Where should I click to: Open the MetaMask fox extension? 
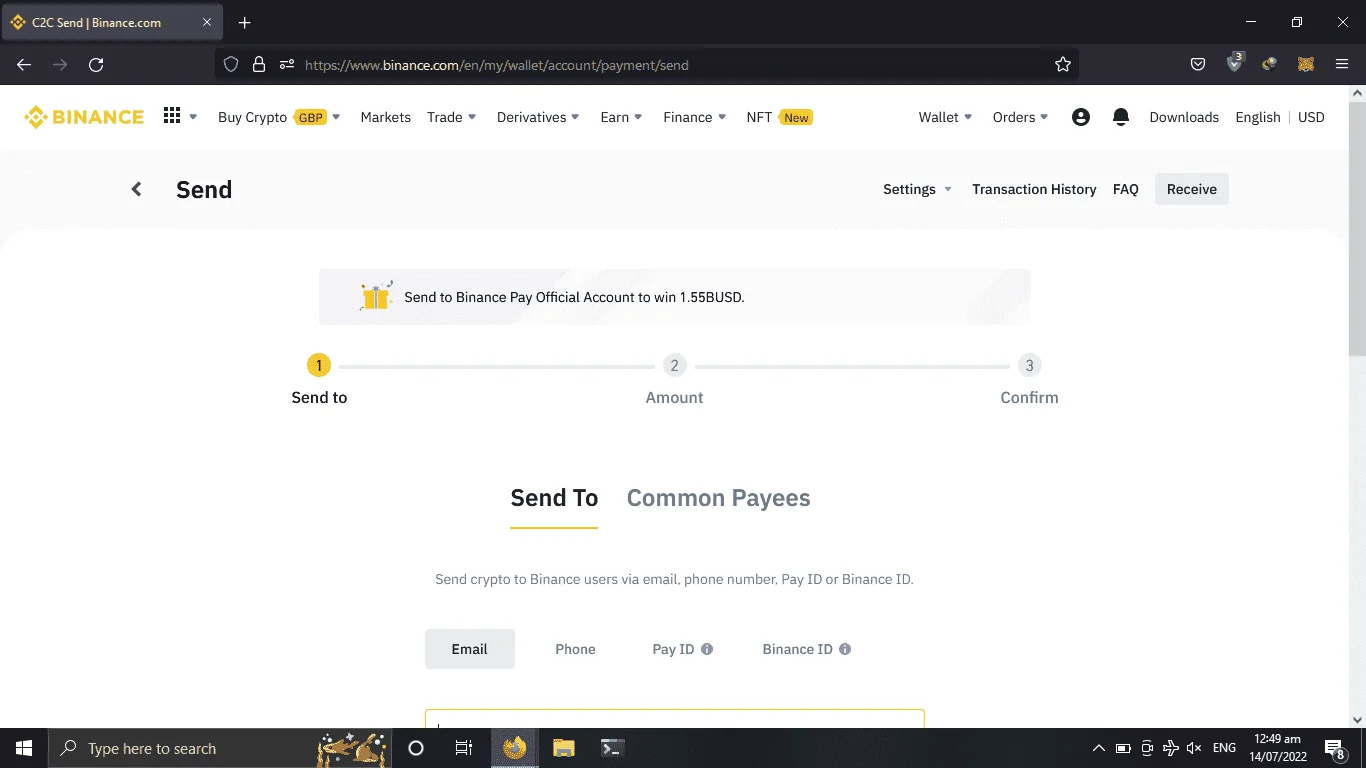click(x=1306, y=65)
